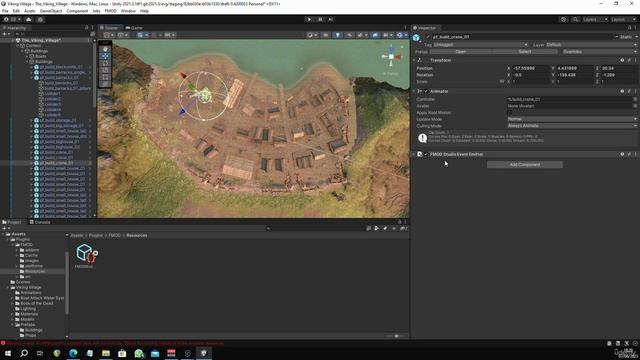Open the Component menu

[77, 11]
